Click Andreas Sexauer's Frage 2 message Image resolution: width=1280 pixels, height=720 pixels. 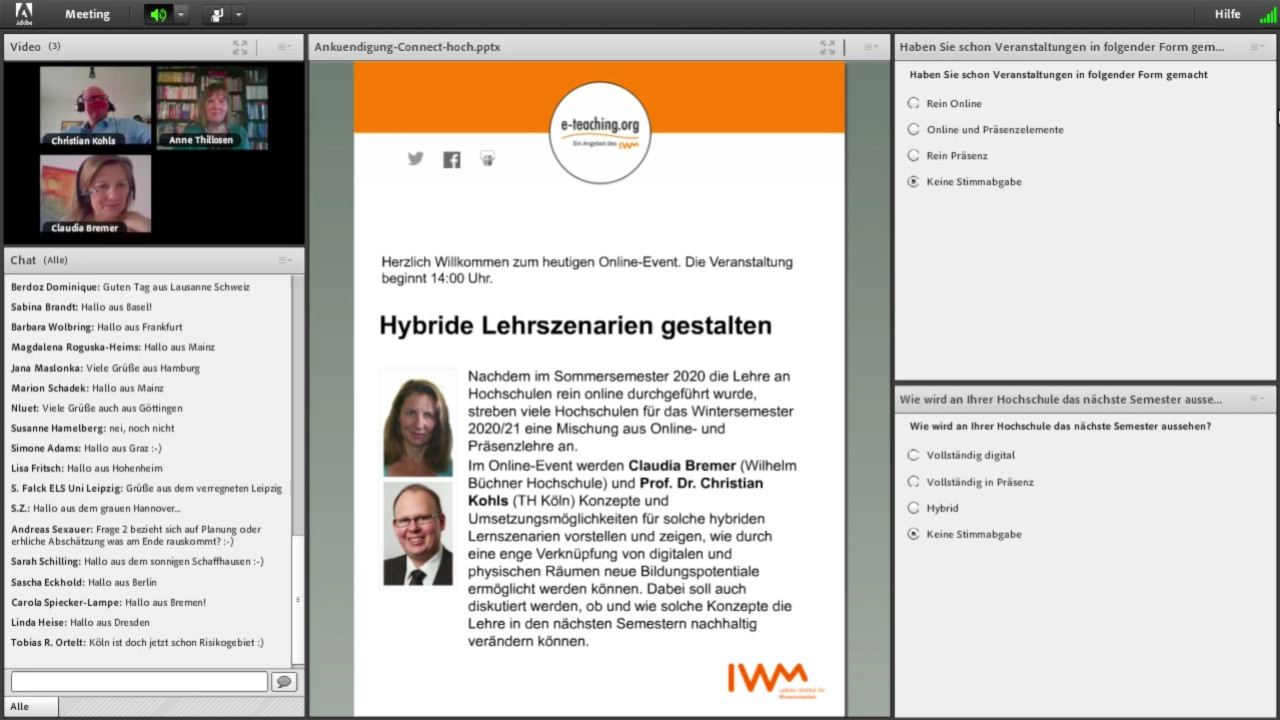(x=137, y=535)
